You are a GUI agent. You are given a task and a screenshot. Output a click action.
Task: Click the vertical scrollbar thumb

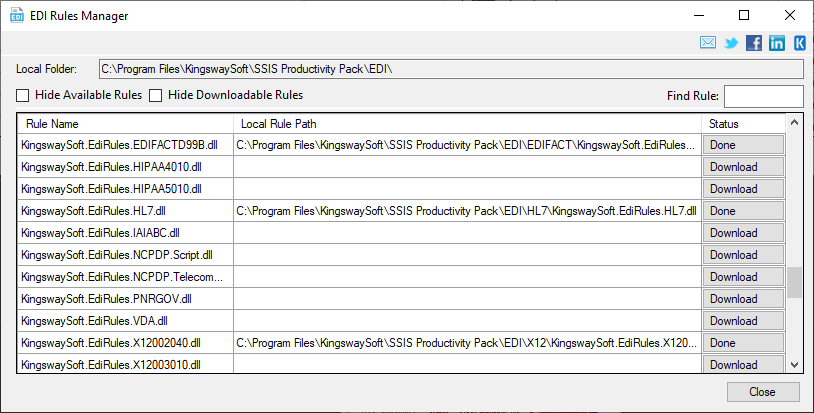pos(794,283)
